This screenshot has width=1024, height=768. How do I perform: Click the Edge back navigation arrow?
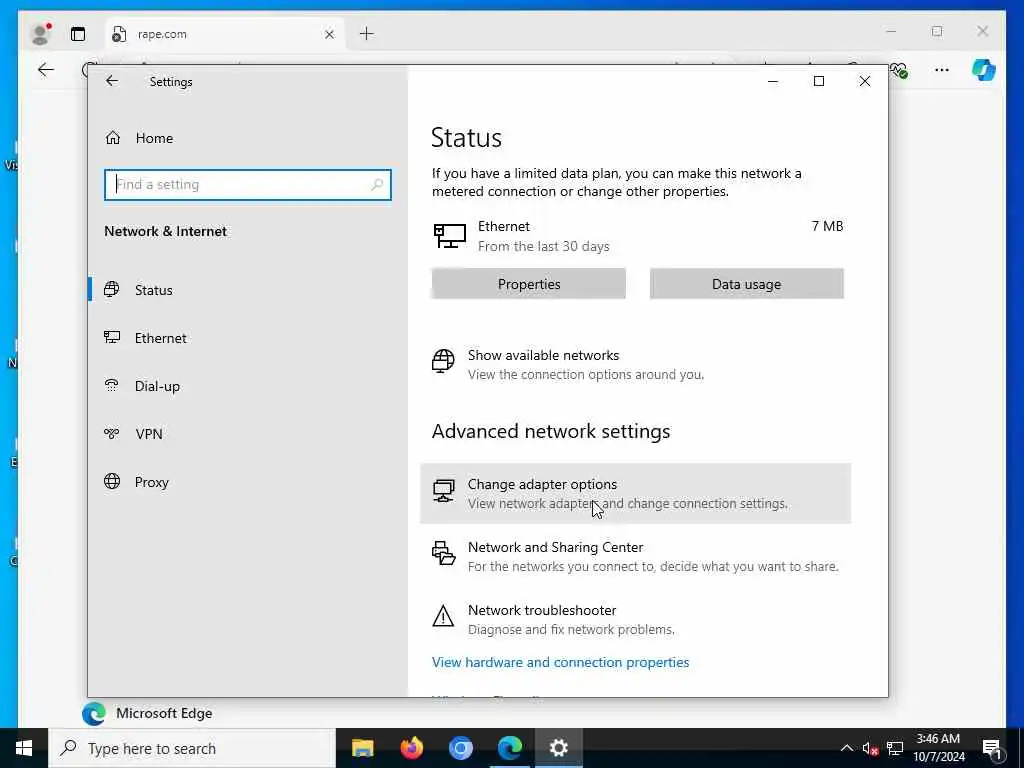click(x=46, y=70)
